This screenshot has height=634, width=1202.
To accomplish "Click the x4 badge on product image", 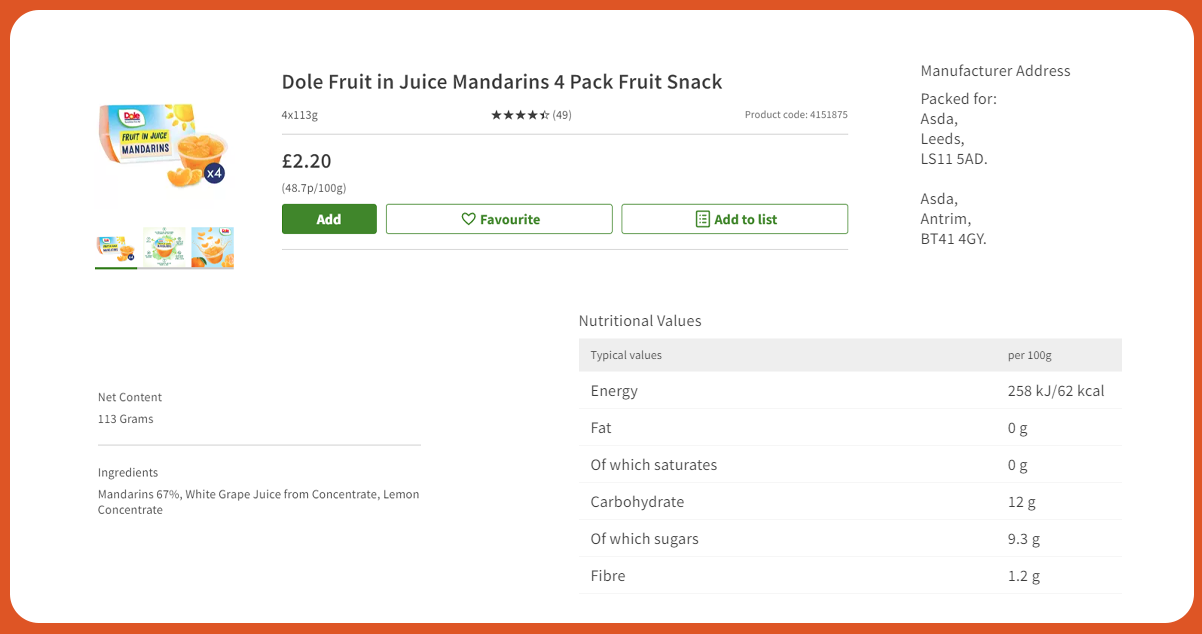I will coord(214,173).
